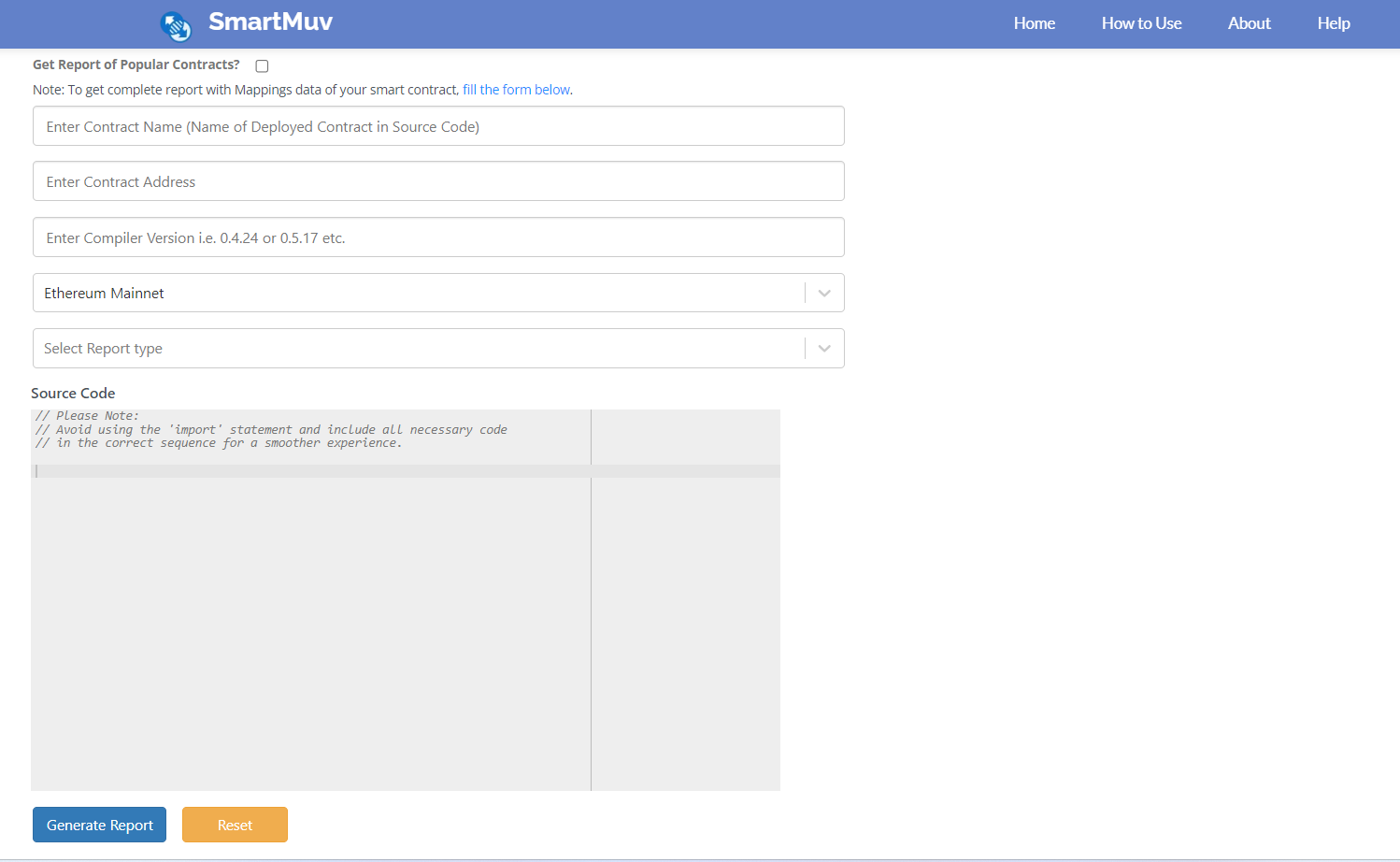
Task: Click the SmartMuv brand name
Action: tap(270, 22)
